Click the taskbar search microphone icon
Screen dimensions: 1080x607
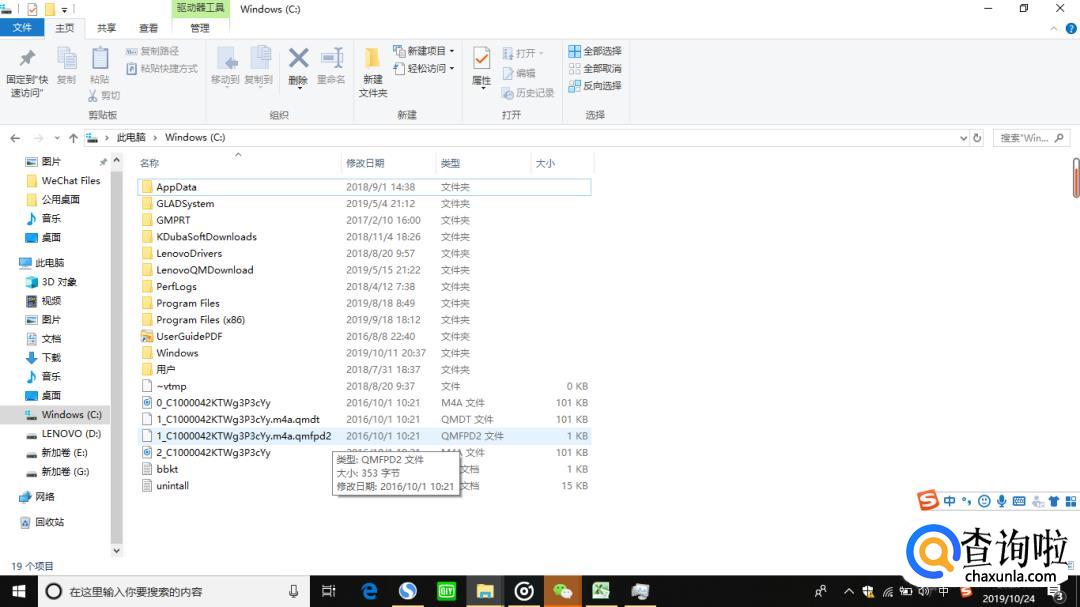[x=293, y=591]
